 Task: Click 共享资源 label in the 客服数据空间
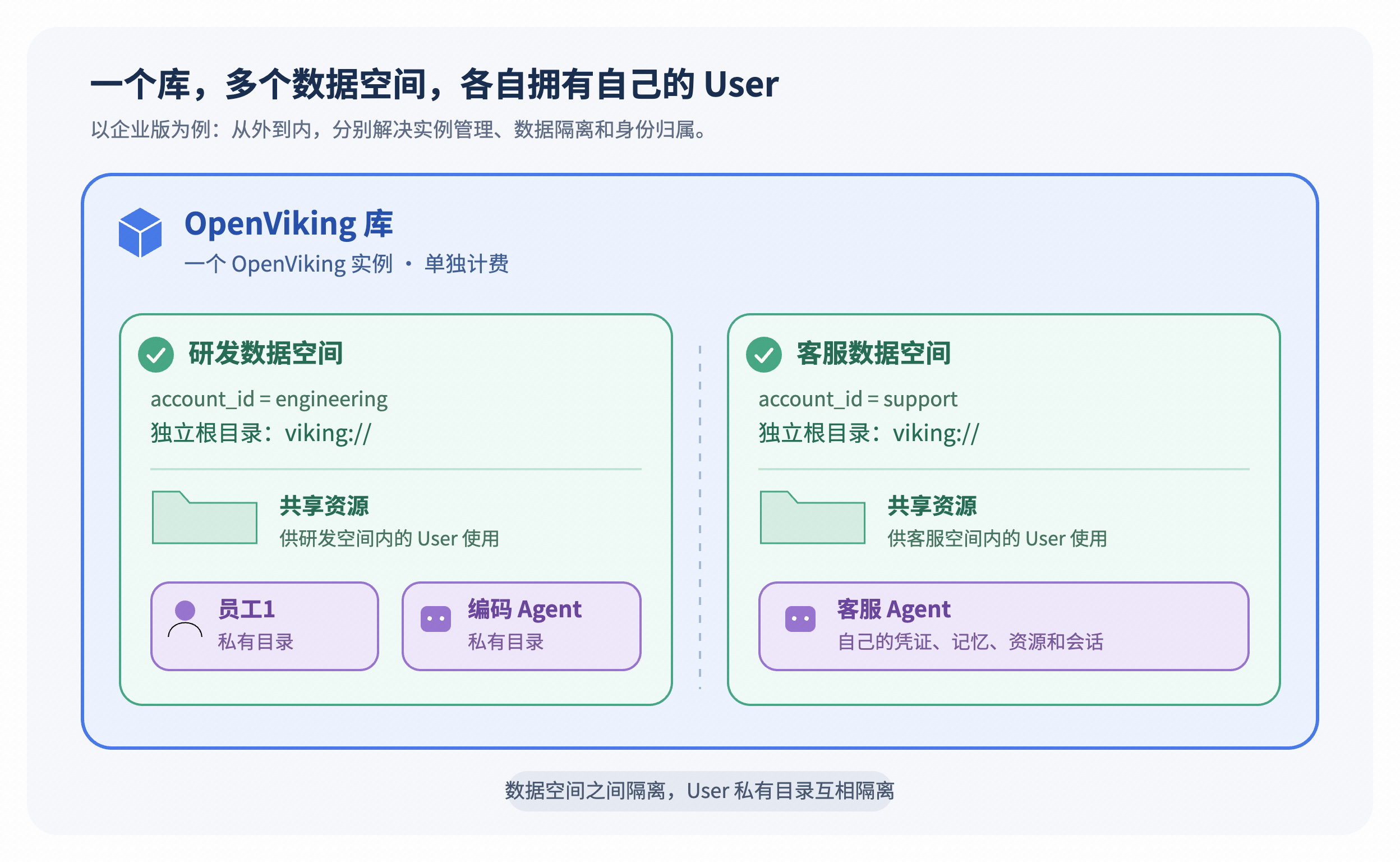[932, 506]
